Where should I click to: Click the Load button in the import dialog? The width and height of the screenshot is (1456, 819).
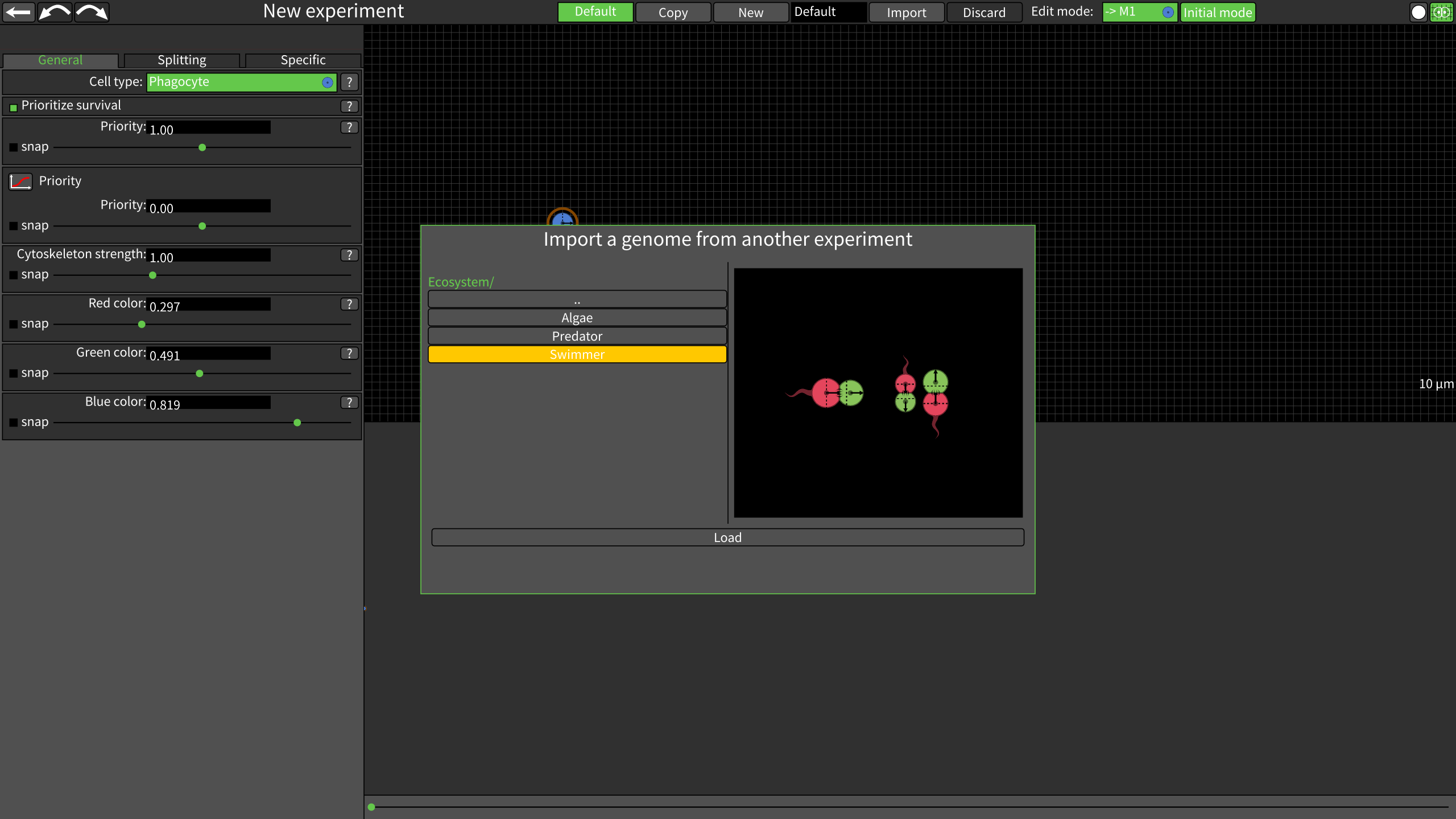728,537
